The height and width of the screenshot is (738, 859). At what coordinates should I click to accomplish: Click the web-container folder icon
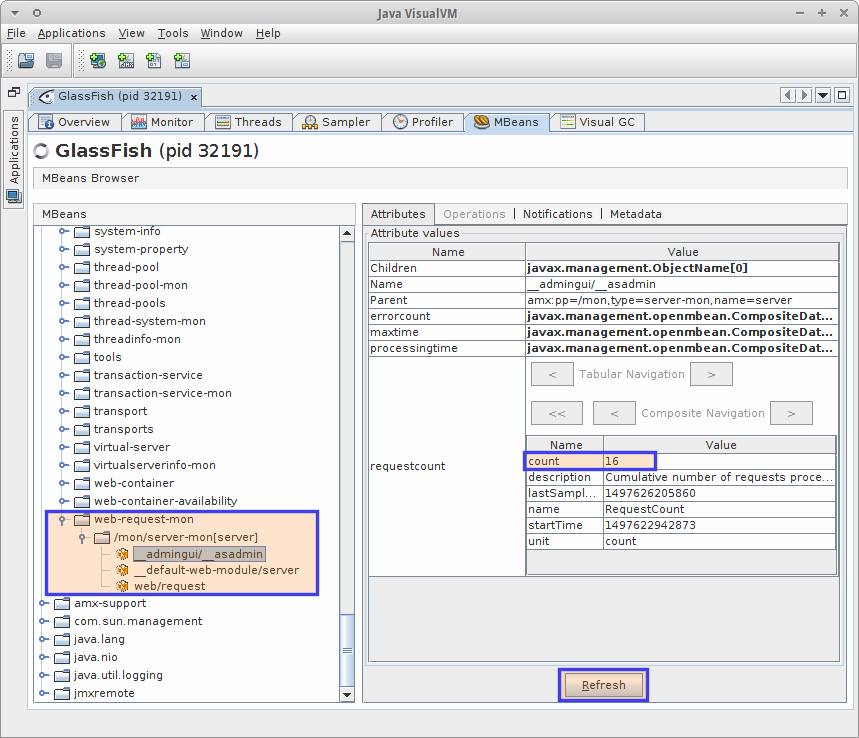click(x=82, y=483)
